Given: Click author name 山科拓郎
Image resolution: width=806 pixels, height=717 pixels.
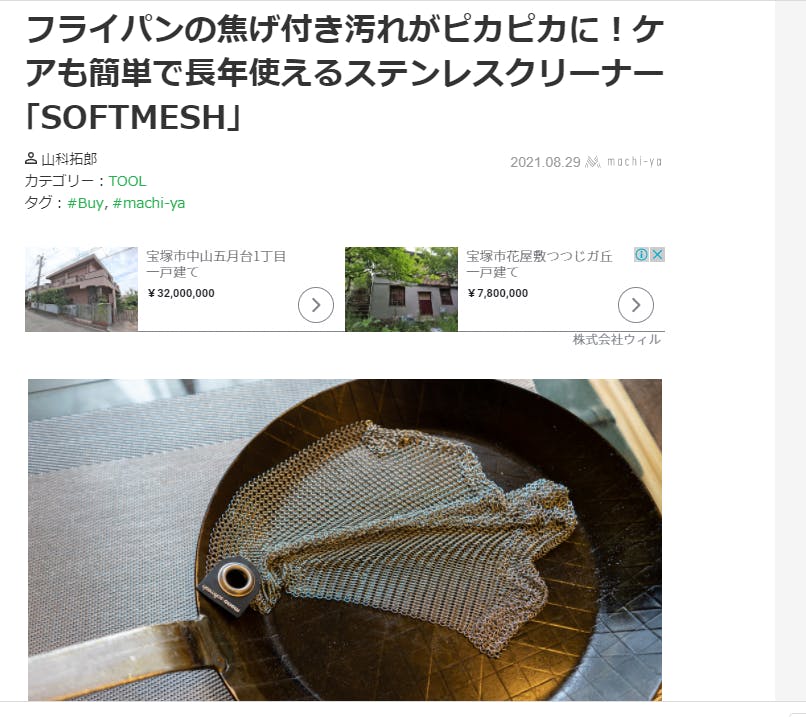Looking at the screenshot, I should (x=69, y=159).
